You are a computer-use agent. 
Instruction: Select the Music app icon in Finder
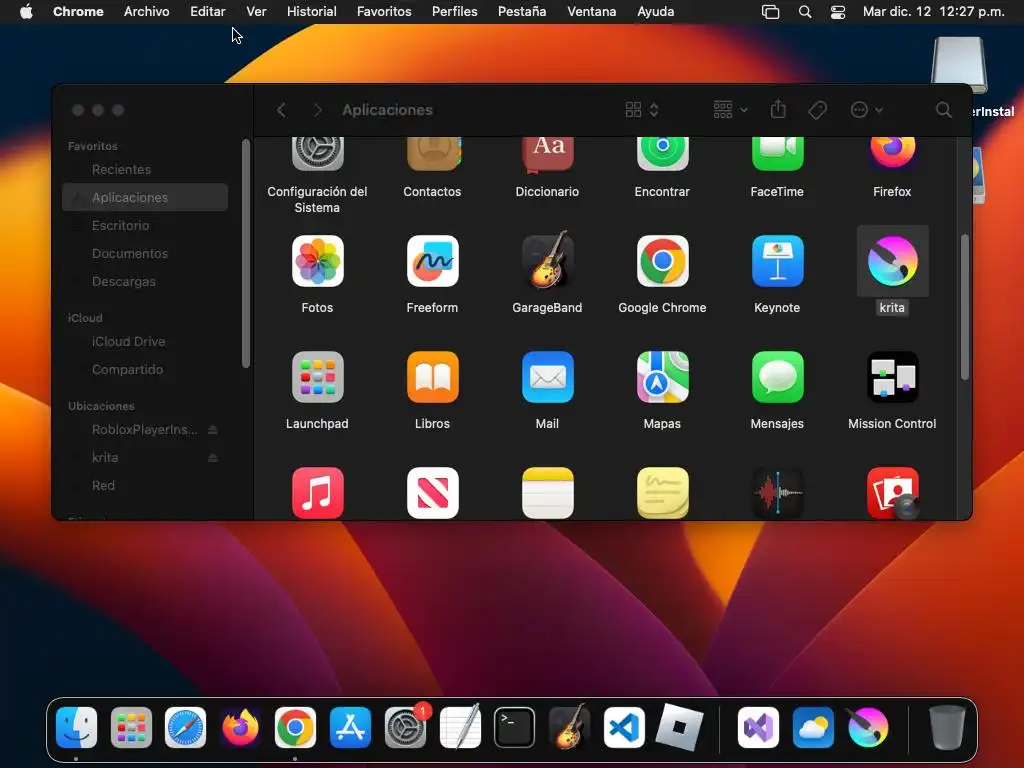click(317, 493)
